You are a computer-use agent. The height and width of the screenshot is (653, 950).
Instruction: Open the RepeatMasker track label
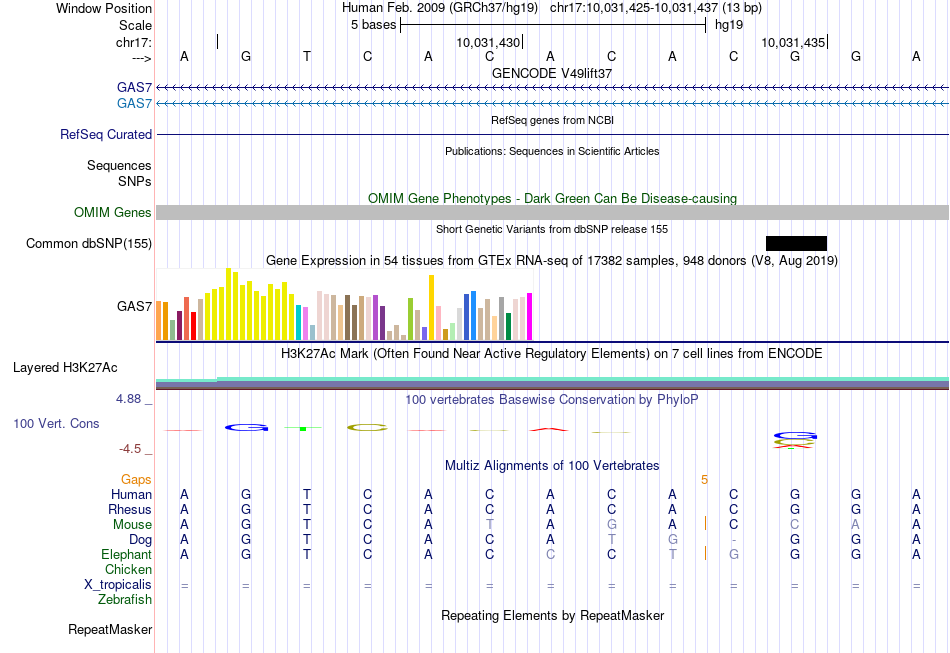point(110,630)
